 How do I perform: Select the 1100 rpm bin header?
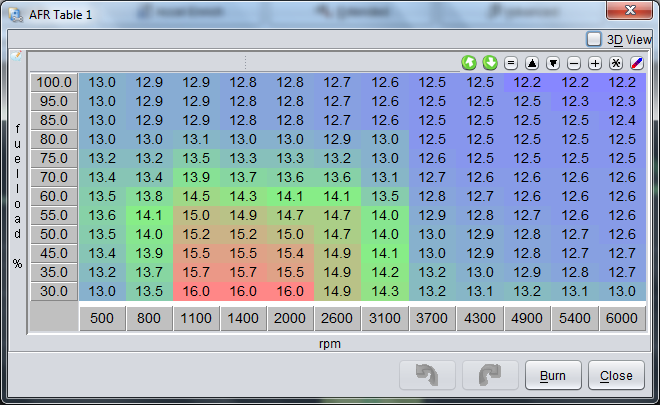pyautogui.click(x=196, y=318)
